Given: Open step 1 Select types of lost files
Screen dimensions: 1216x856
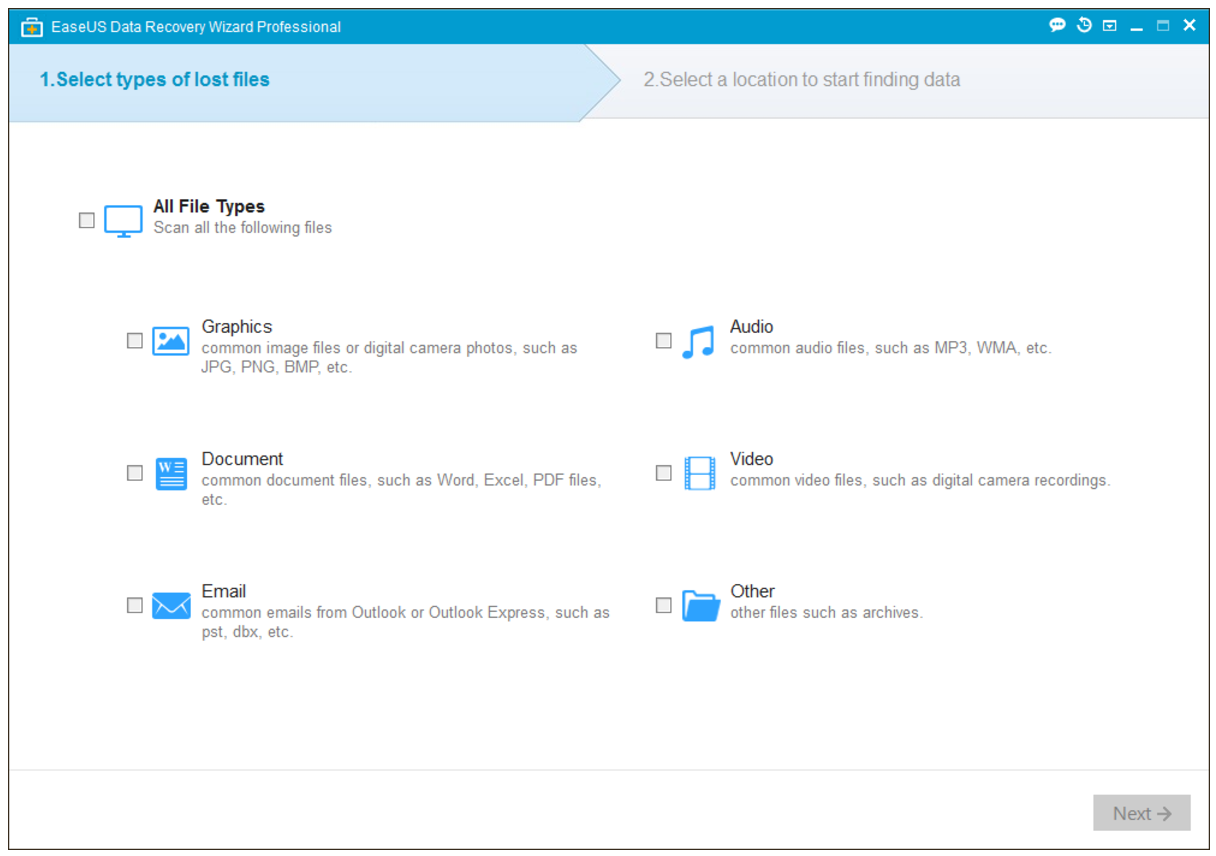Looking at the screenshot, I should click(155, 80).
